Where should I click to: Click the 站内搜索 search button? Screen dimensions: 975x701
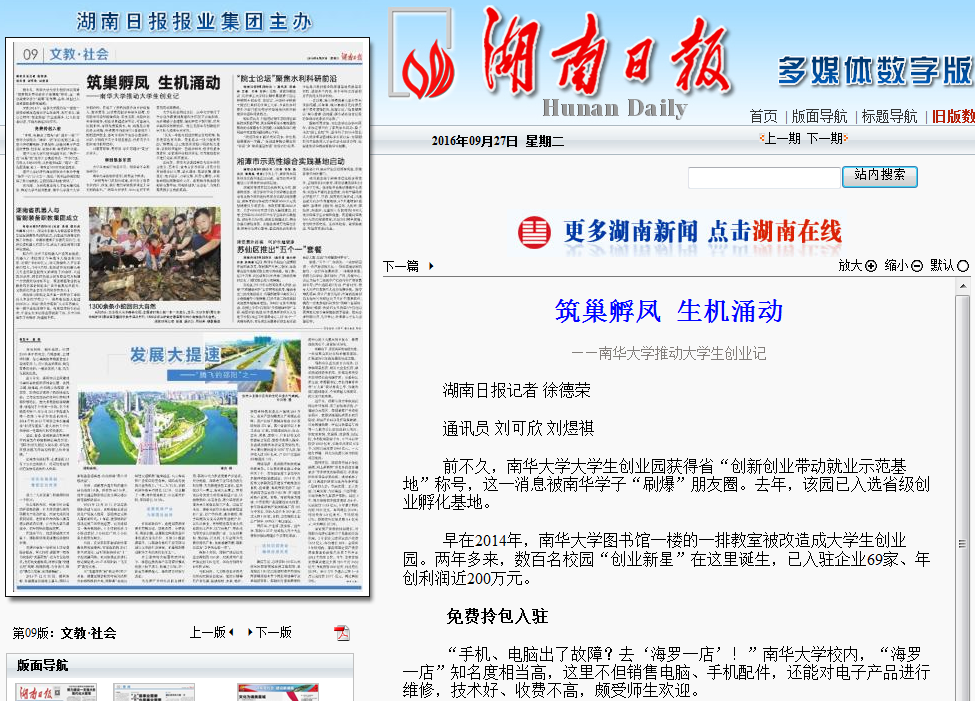[x=879, y=175]
